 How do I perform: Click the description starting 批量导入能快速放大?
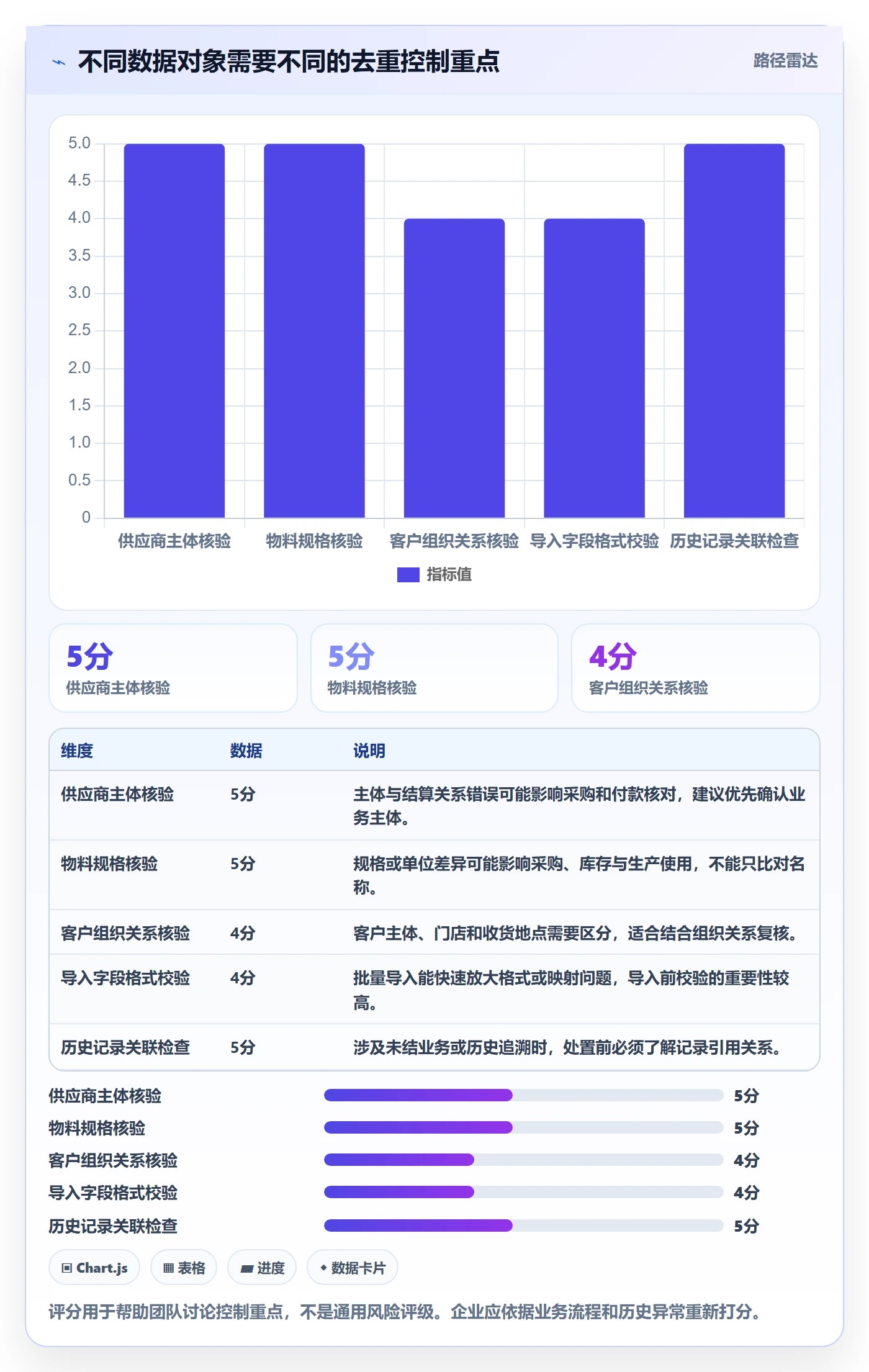(571, 990)
